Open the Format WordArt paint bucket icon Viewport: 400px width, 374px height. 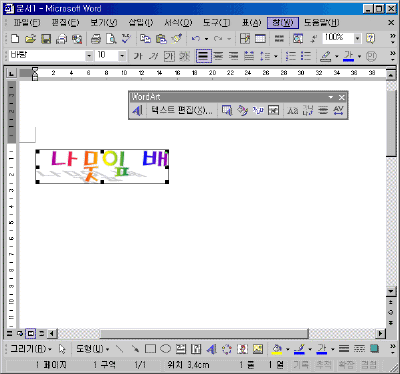point(242,110)
